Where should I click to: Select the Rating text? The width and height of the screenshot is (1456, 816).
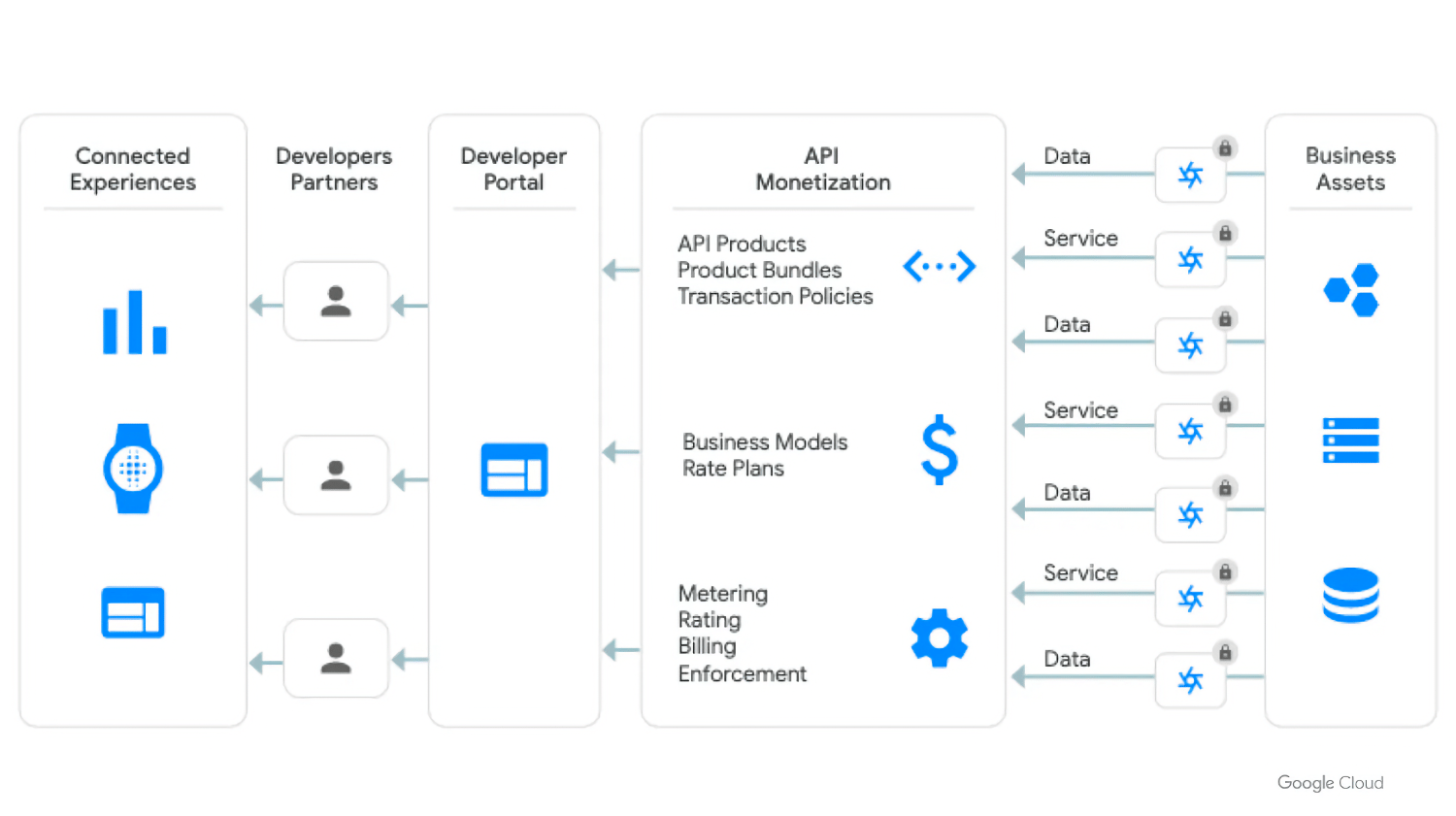pos(710,620)
